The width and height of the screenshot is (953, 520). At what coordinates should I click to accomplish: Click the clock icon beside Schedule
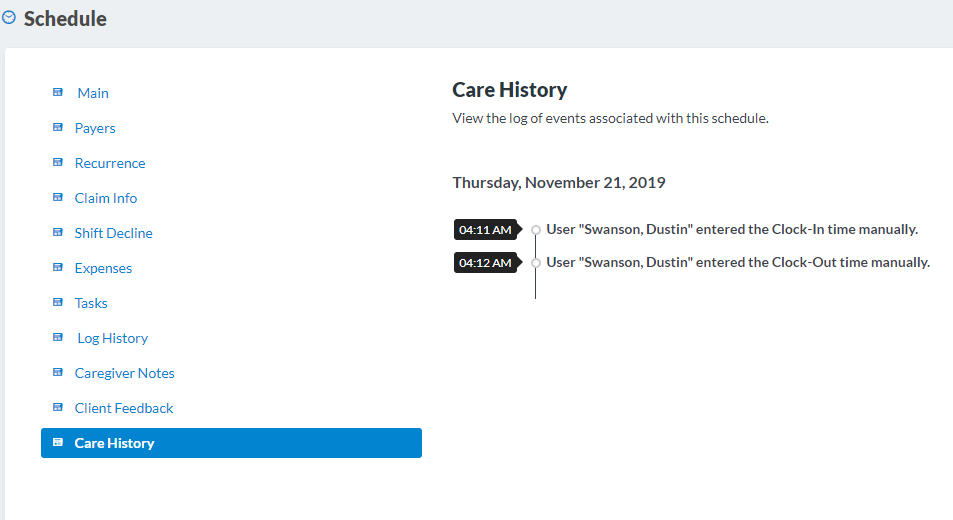(x=9, y=18)
